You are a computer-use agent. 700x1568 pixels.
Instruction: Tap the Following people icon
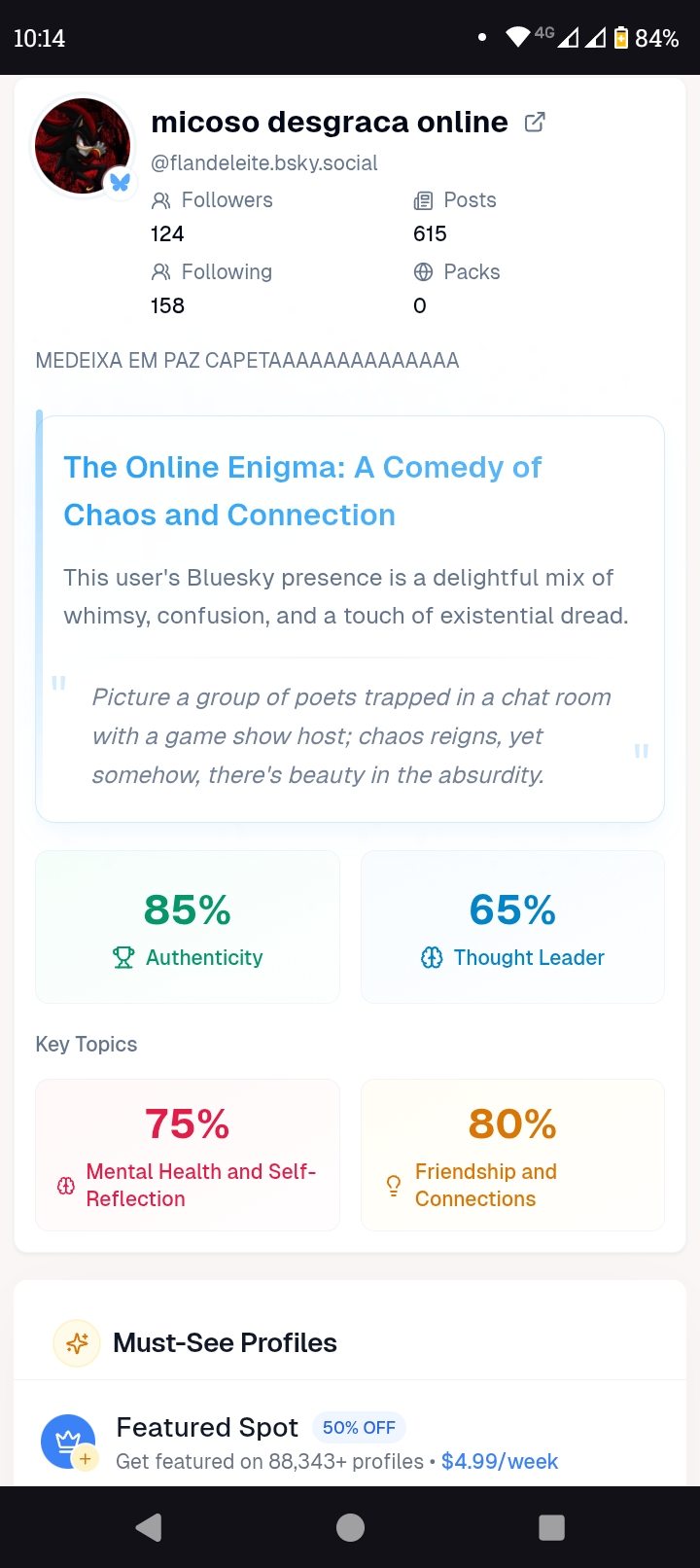pyautogui.click(x=160, y=272)
